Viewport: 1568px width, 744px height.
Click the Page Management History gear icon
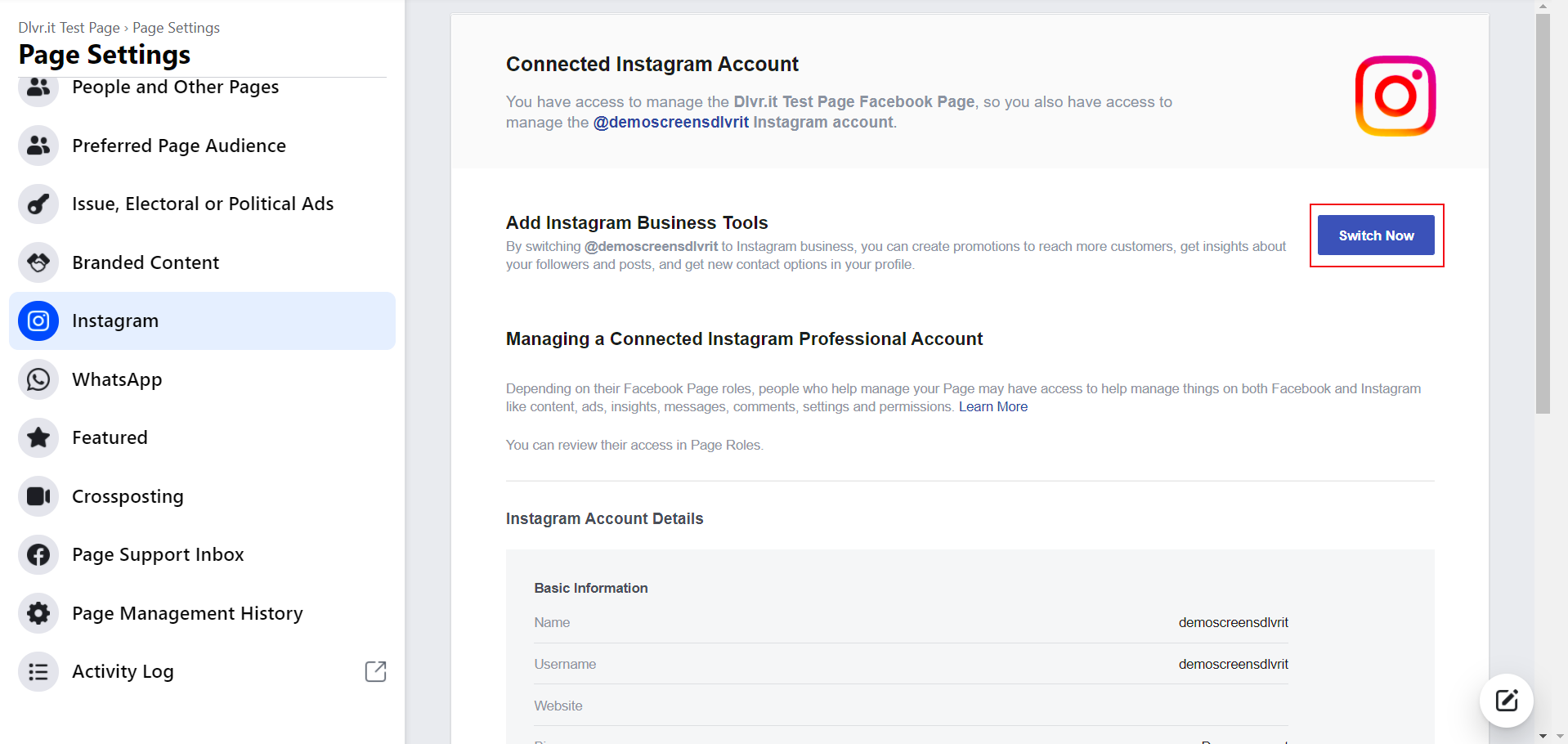[x=38, y=613]
